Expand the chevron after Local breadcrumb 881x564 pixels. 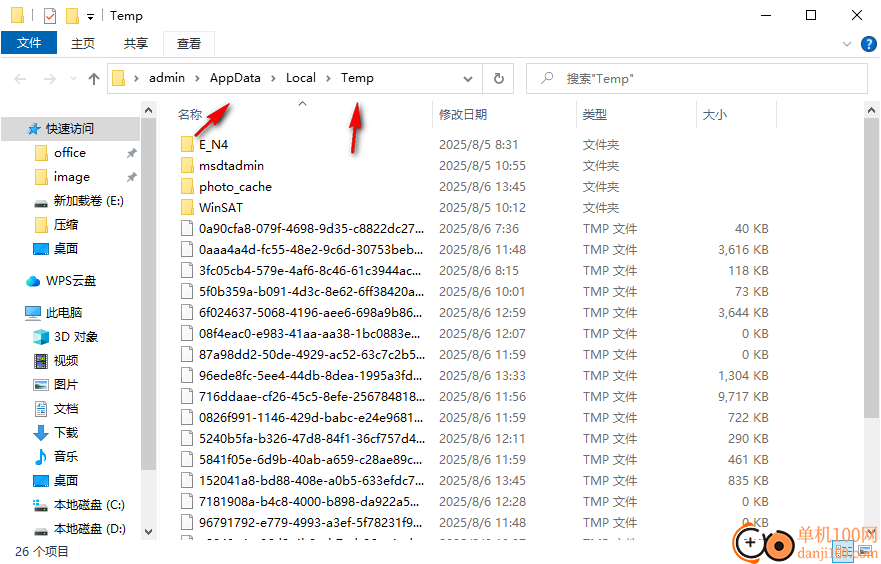click(328, 79)
